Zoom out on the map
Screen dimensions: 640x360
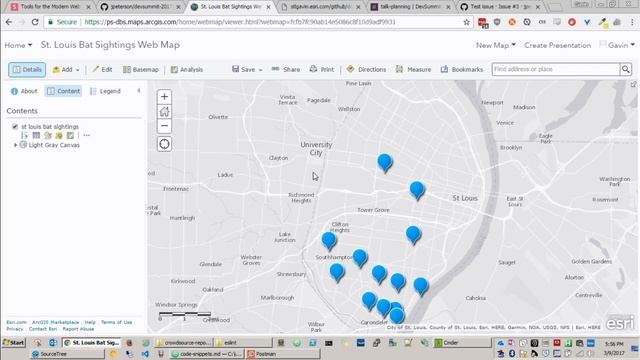tap(164, 126)
